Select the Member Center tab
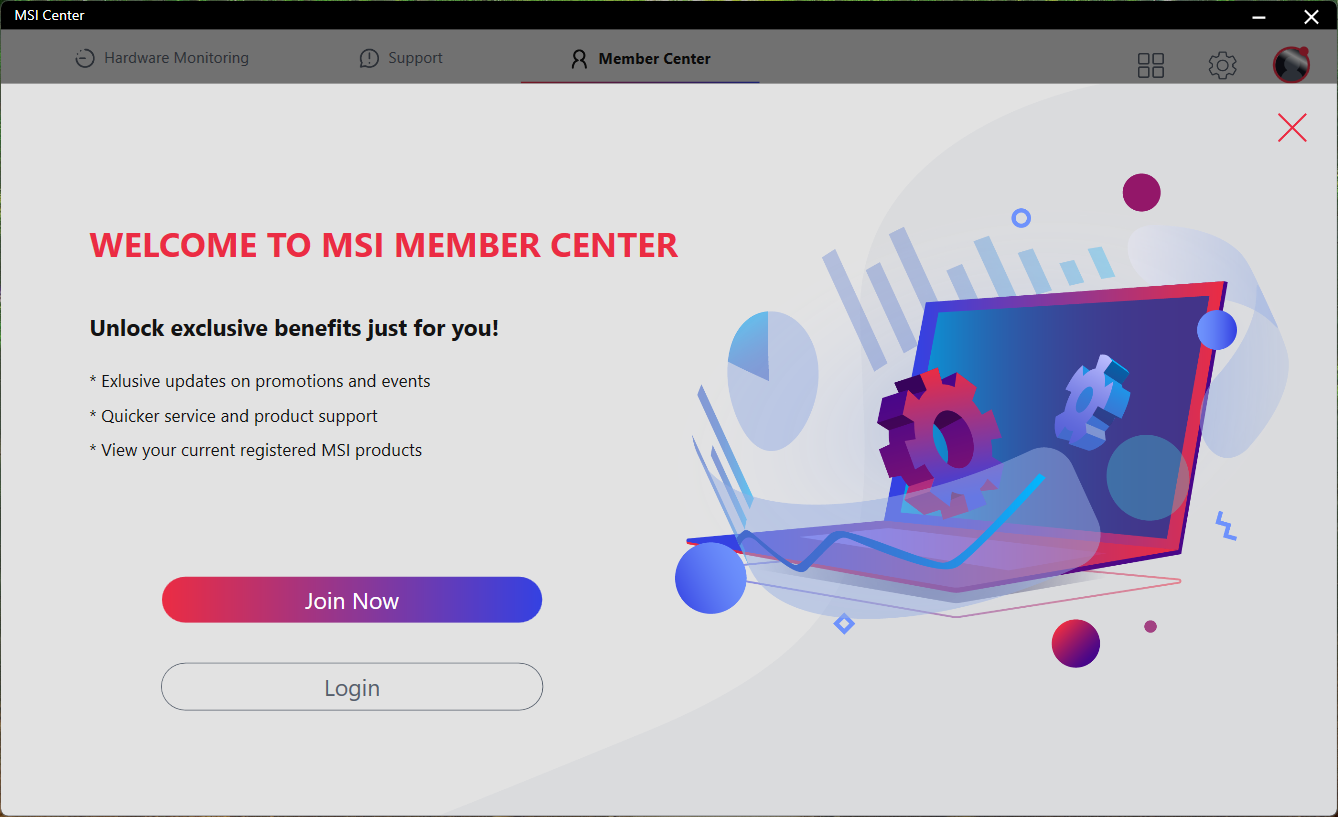This screenshot has width=1338, height=817. pos(640,59)
